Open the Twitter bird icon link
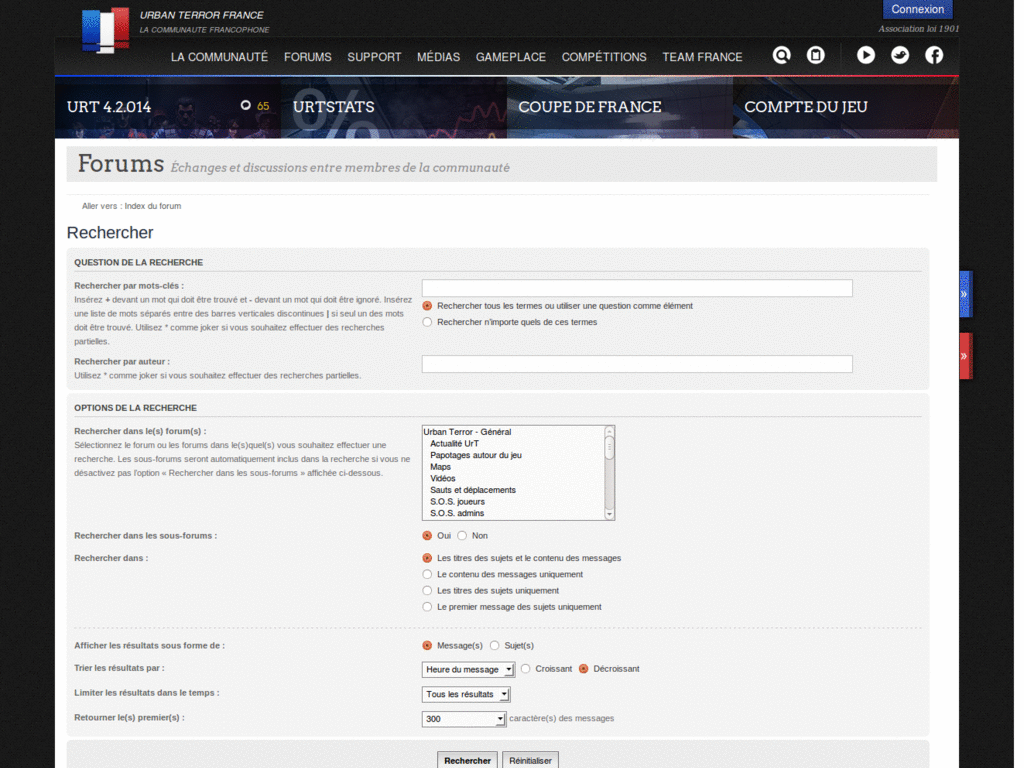This screenshot has height=768, width=1024. pyautogui.click(x=900, y=56)
